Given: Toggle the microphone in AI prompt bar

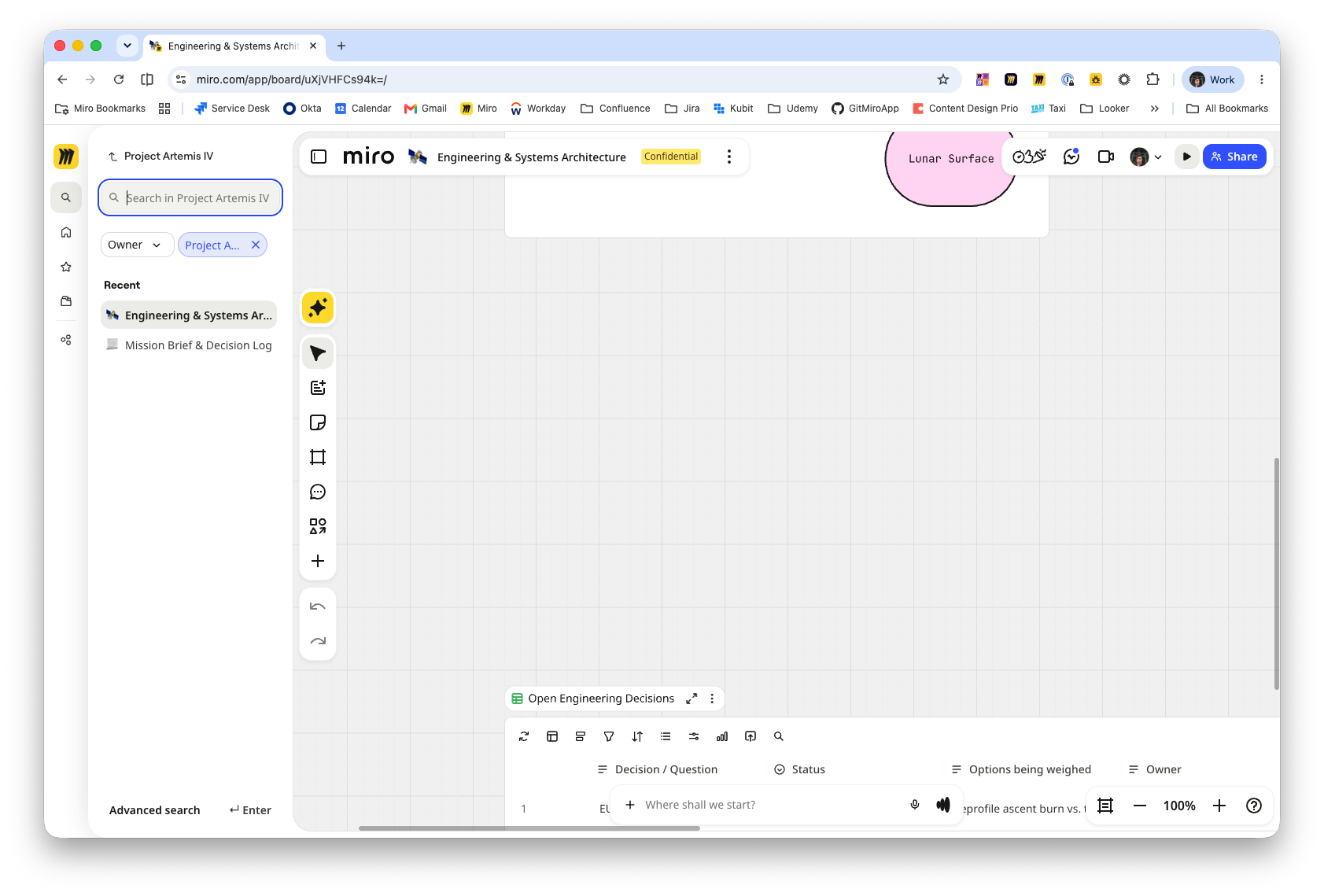Looking at the screenshot, I should click(x=915, y=805).
